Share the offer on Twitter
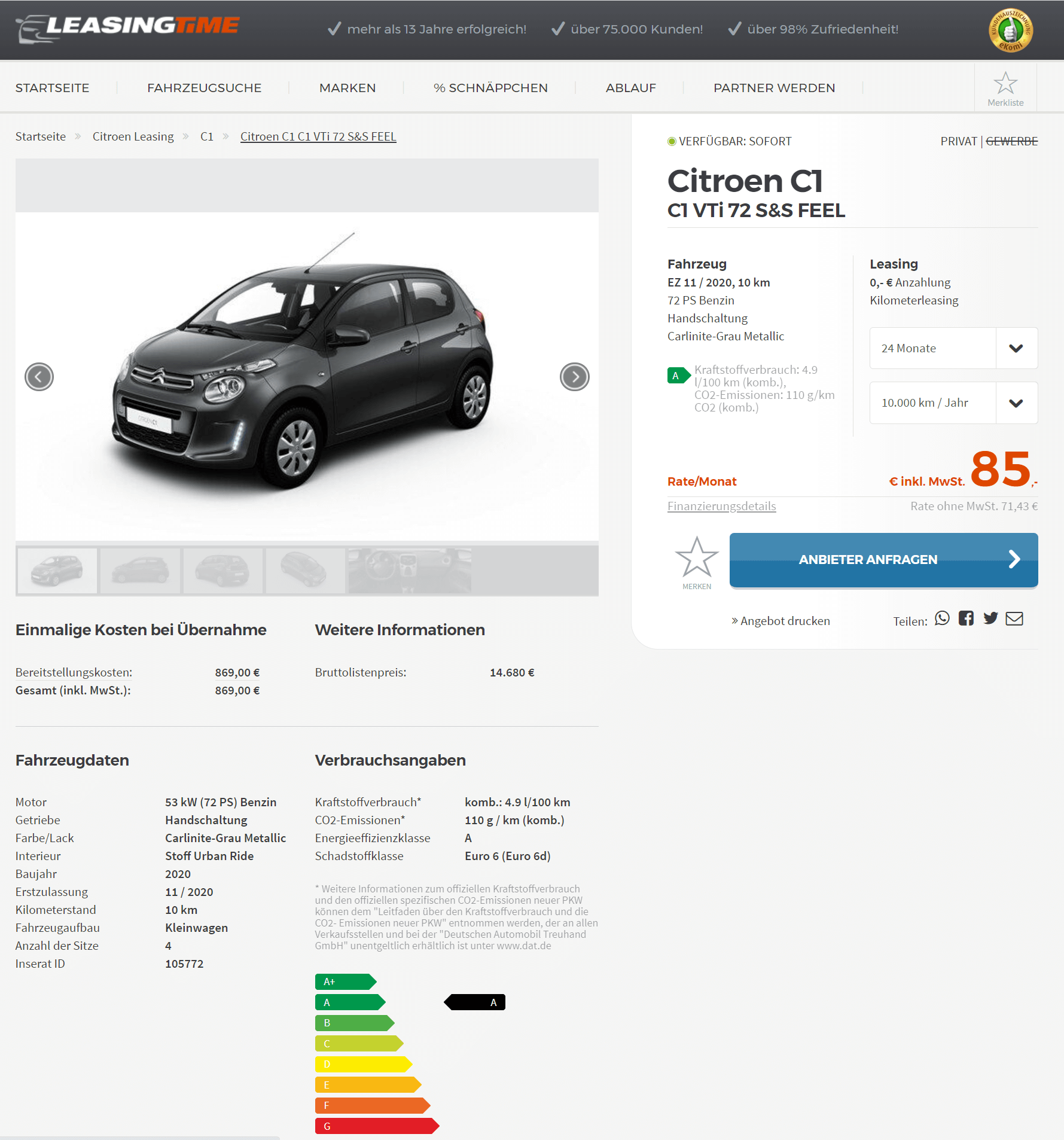This screenshot has height=1140, width=1064. point(990,618)
